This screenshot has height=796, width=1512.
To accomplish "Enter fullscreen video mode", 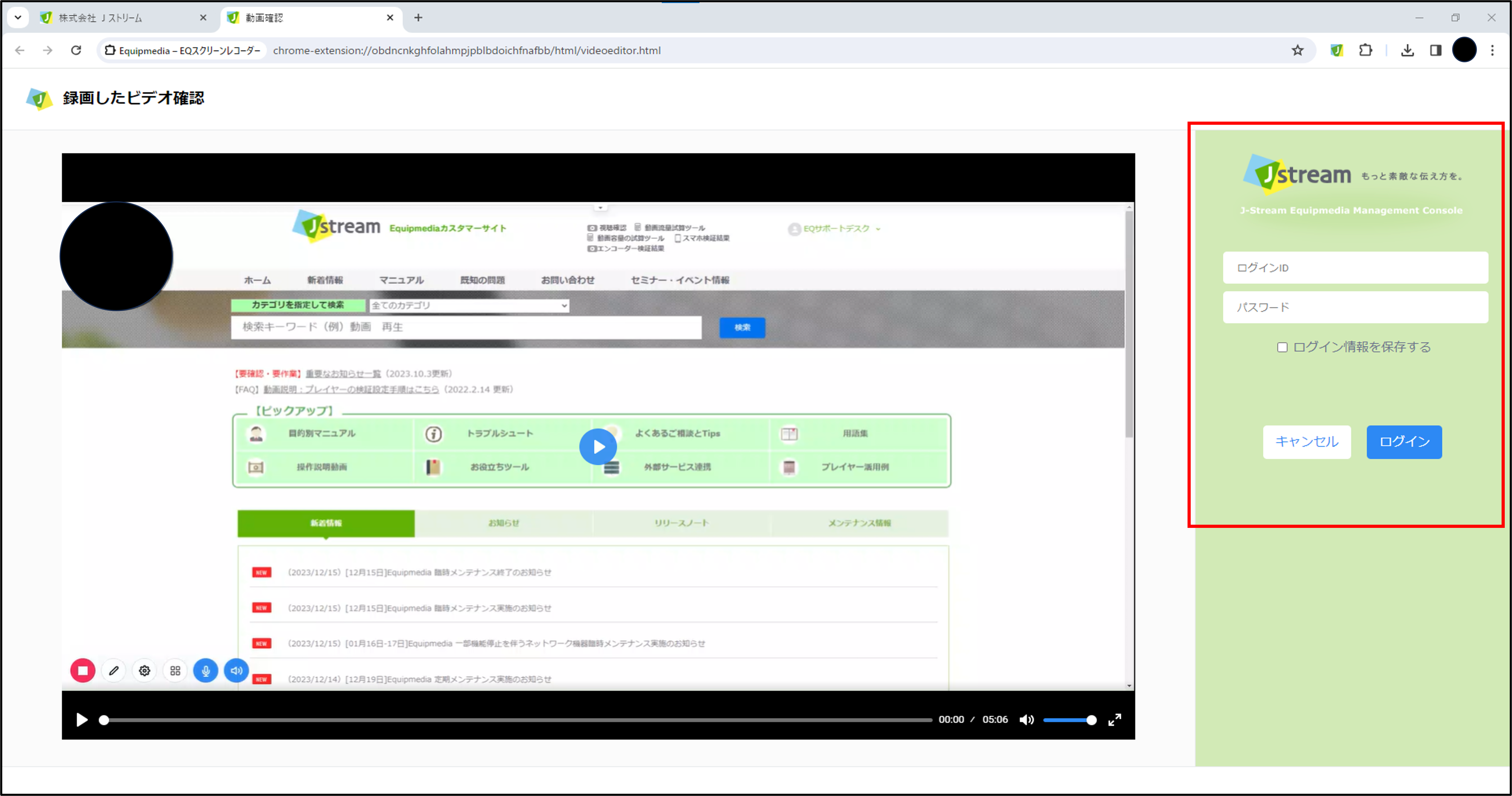I will (x=1115, y=720).
